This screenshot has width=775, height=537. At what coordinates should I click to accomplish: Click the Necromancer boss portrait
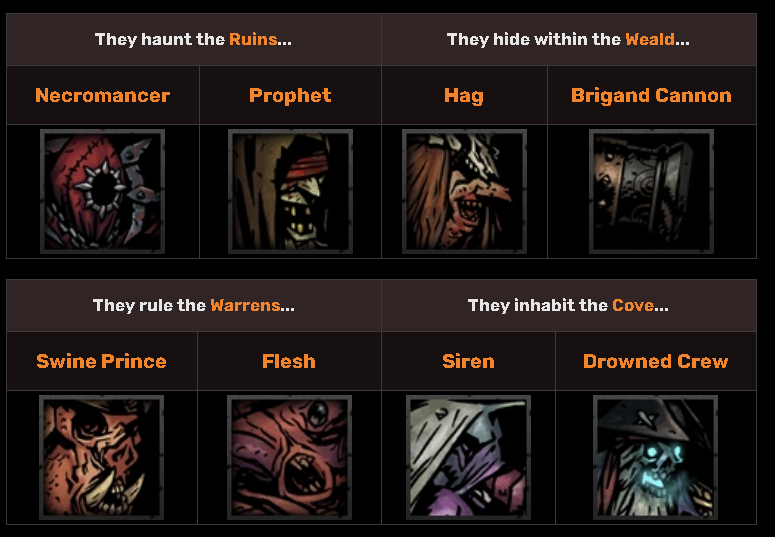click(x=102, y=191)
